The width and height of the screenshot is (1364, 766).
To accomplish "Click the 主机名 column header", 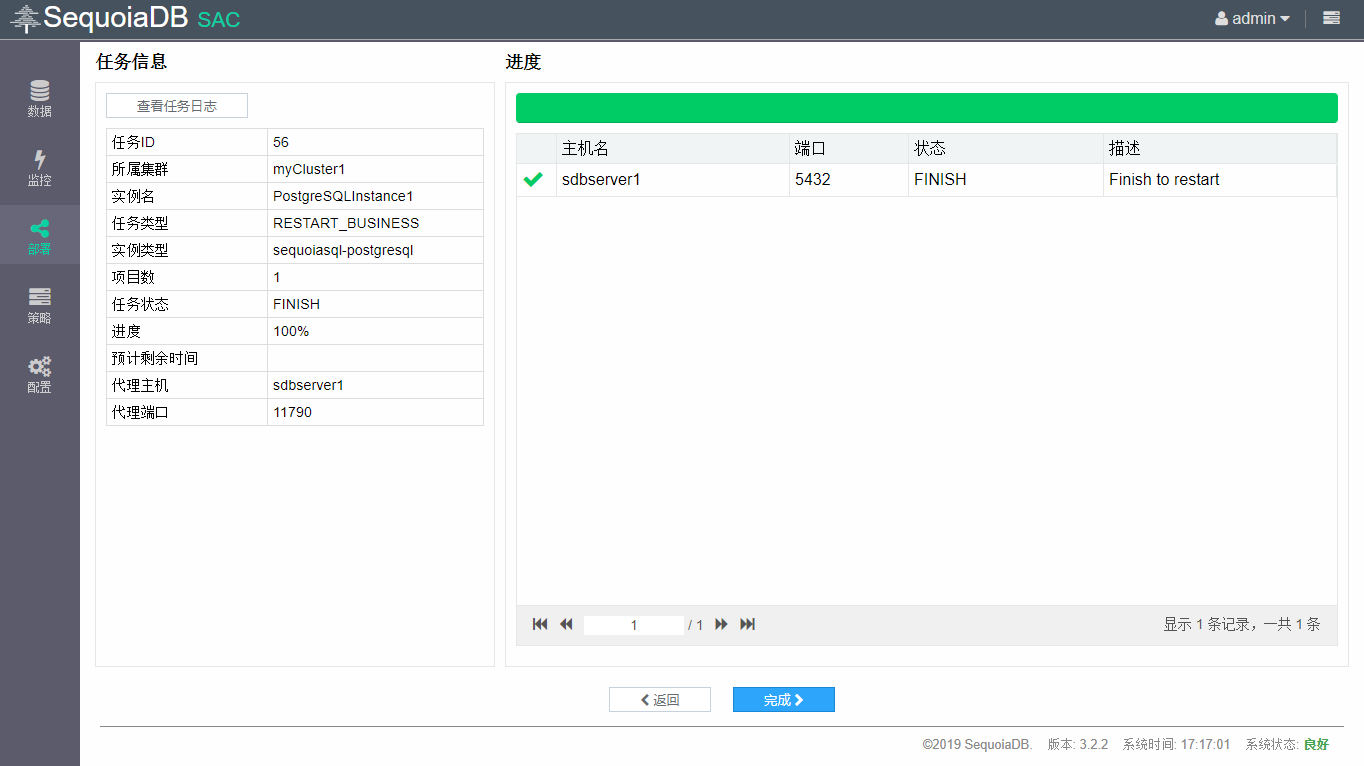I will pos(584,147).
